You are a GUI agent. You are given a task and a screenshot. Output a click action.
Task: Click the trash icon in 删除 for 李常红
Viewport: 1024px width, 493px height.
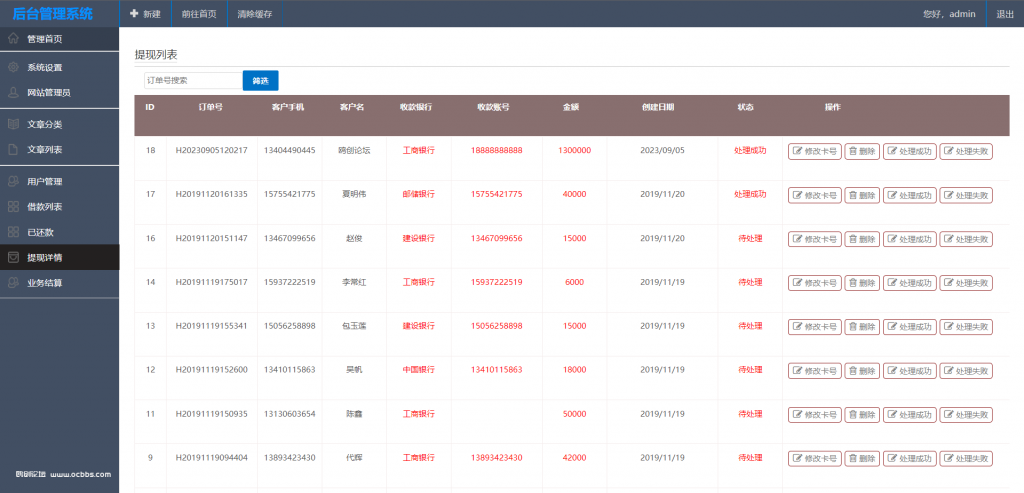pyautogui.click(x=853, y=283)
